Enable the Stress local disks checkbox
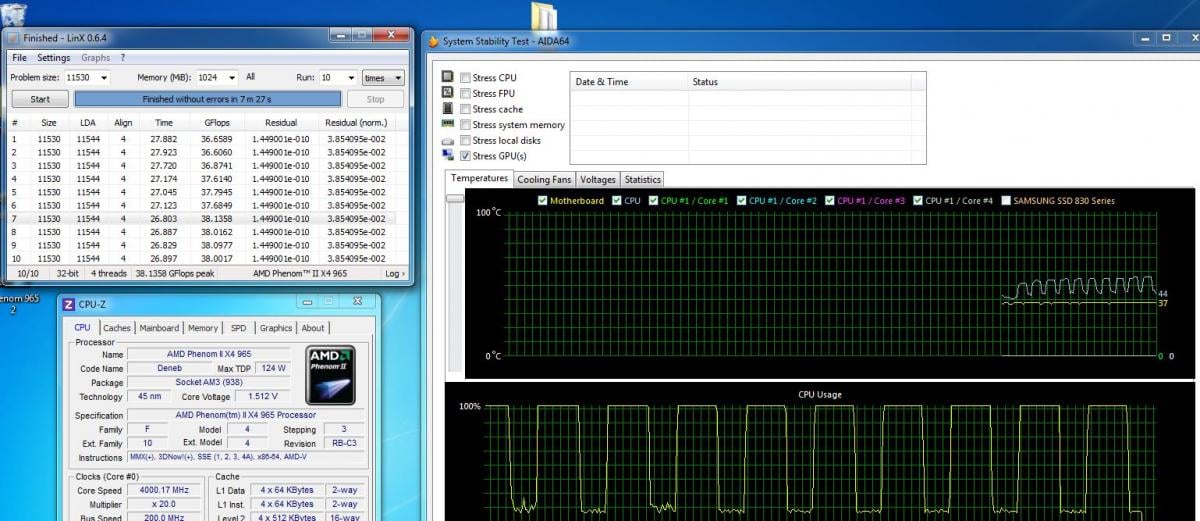Image resolution: width=1200 pixels, height=521 pixels. (x=465, y=141)
